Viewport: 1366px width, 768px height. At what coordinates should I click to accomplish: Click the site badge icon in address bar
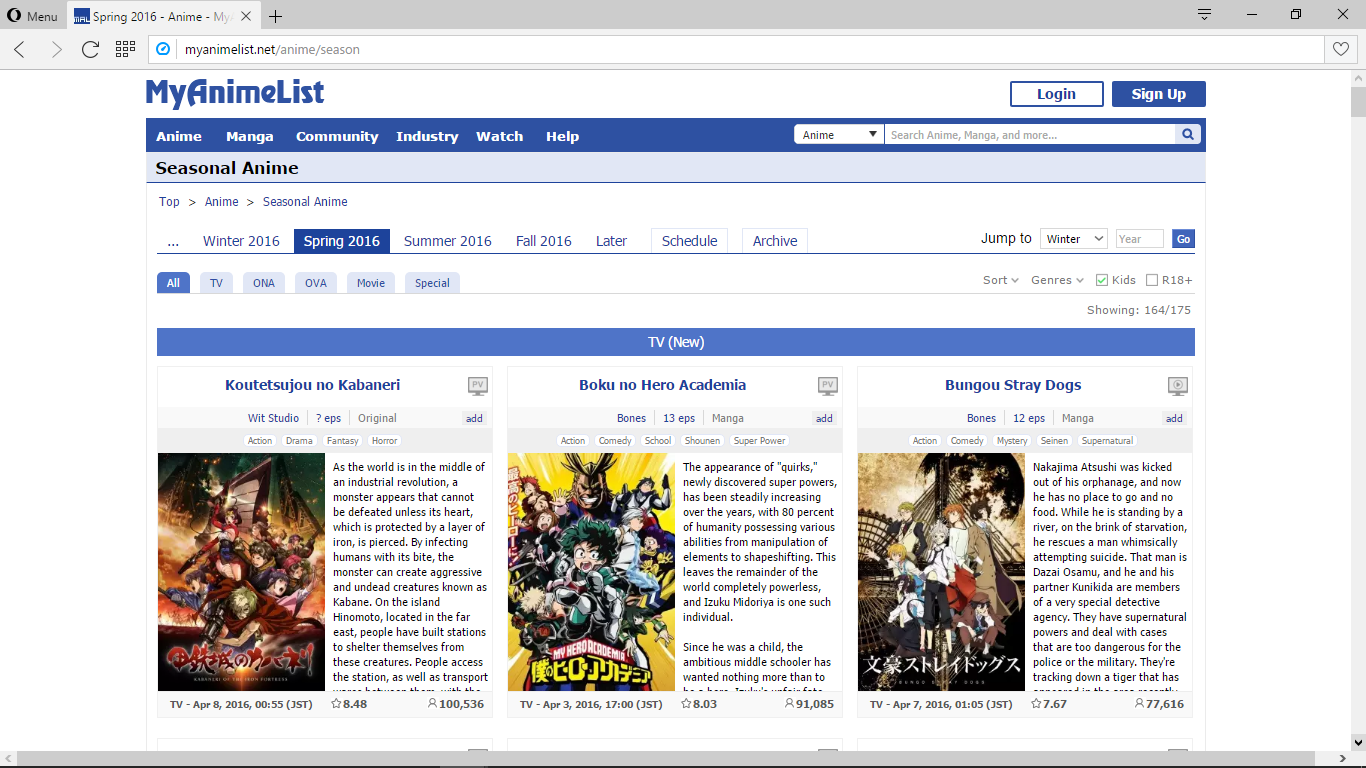pos(164,49)
